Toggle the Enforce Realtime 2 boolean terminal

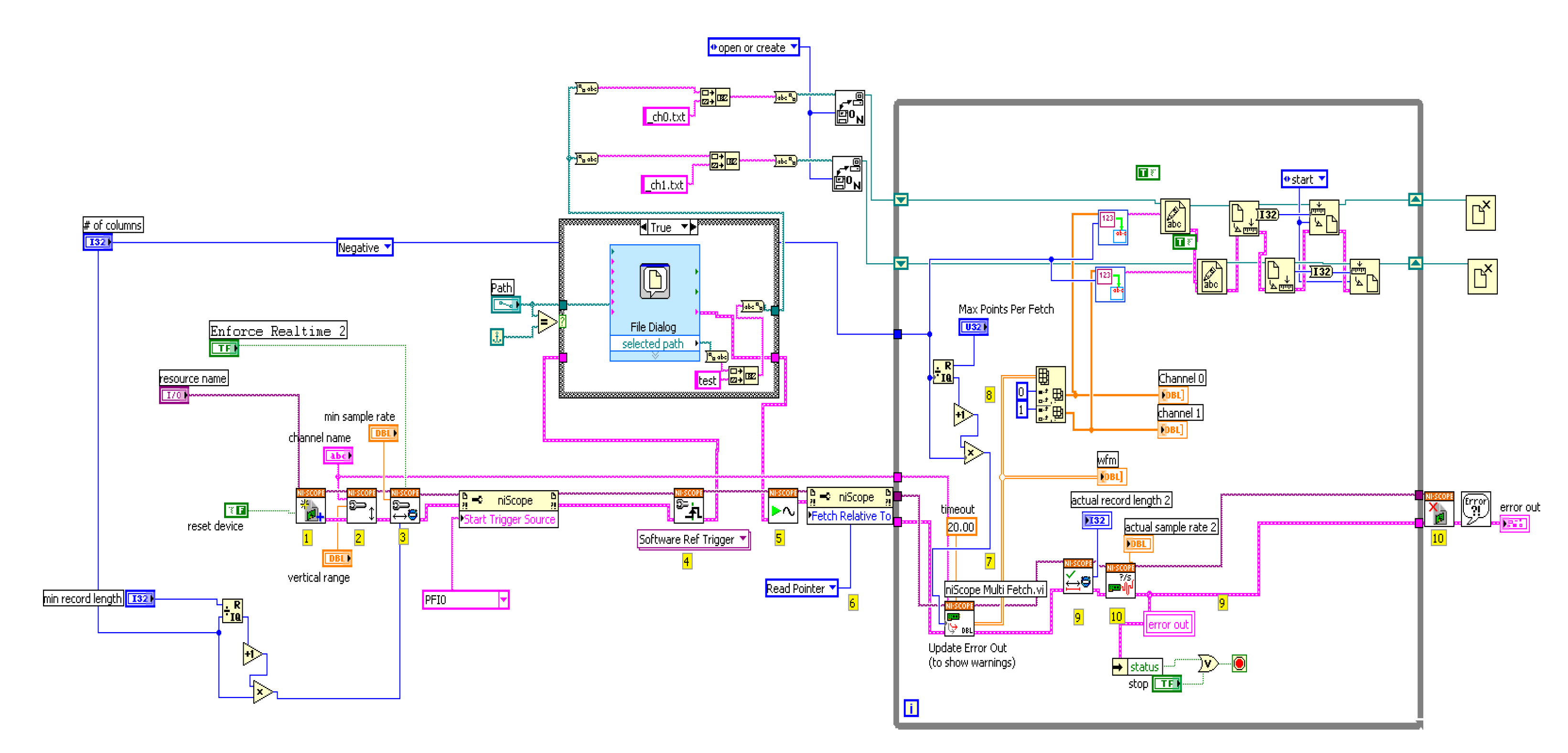point(224,348)
